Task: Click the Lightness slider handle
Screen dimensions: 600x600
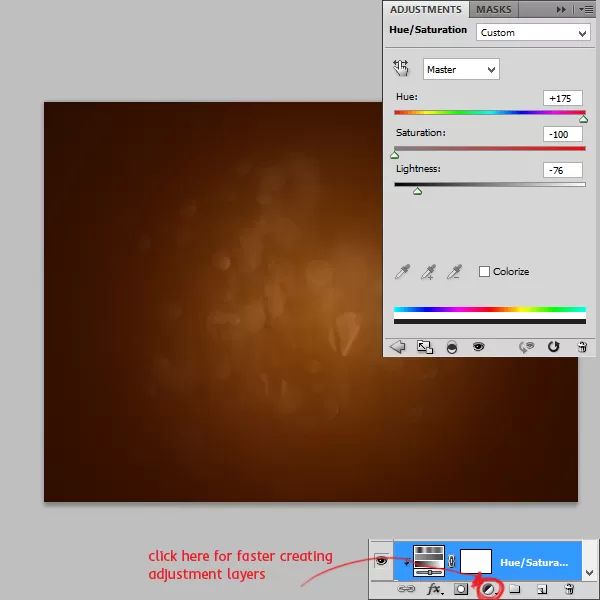Action: 417,191
